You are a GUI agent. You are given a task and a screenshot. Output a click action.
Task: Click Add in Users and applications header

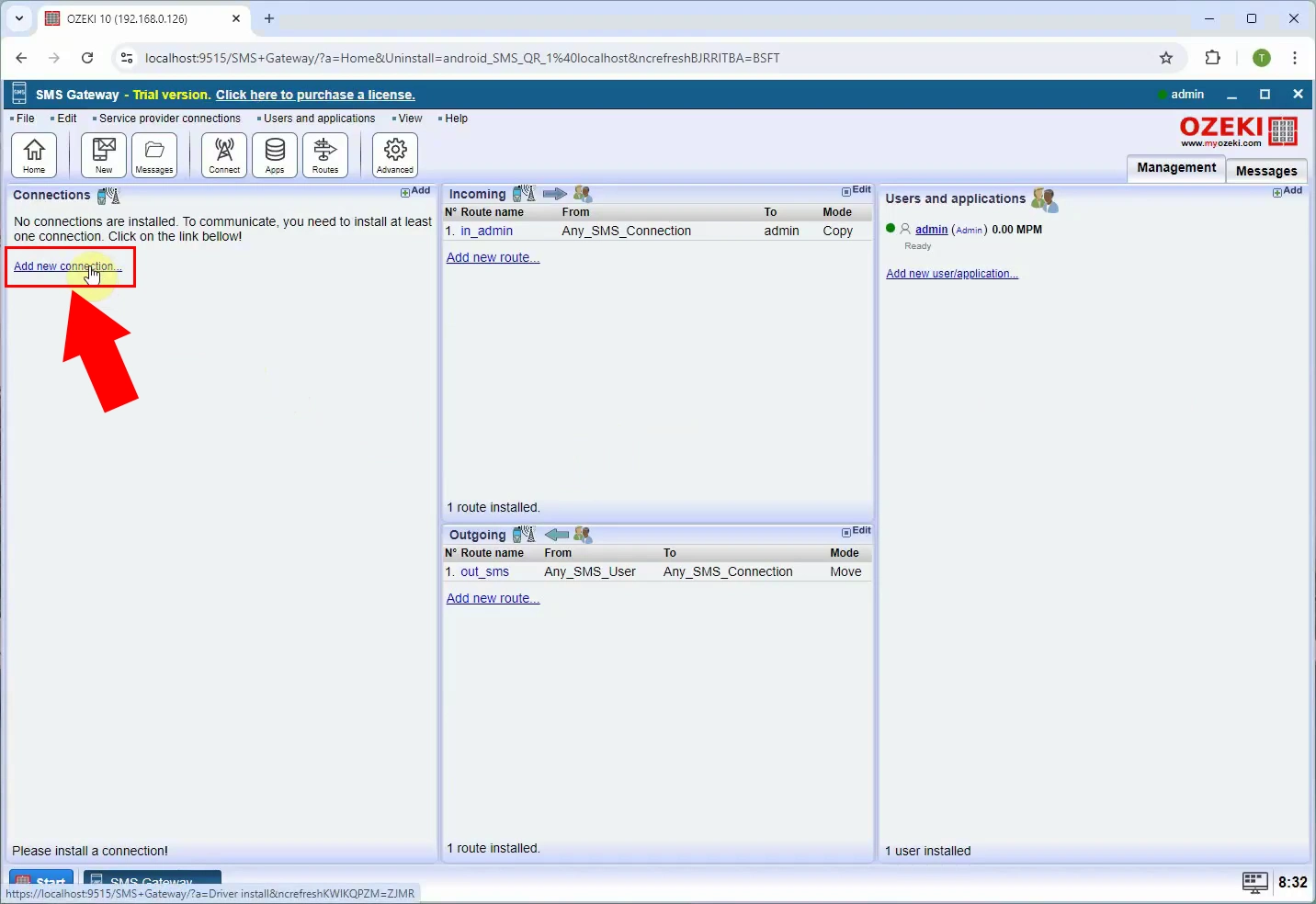pyautogui.click(x=1288, y=191)
